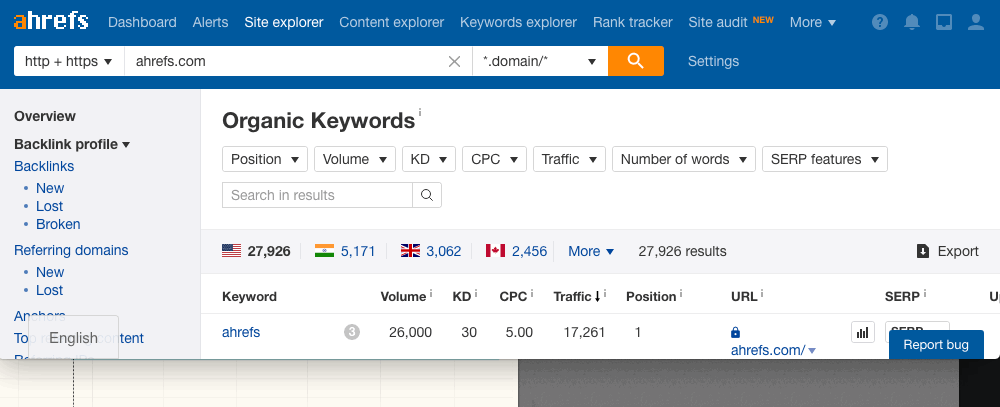The image size is (1000, 407).
Task: Expand the SERP features filter
Action: 824,159
